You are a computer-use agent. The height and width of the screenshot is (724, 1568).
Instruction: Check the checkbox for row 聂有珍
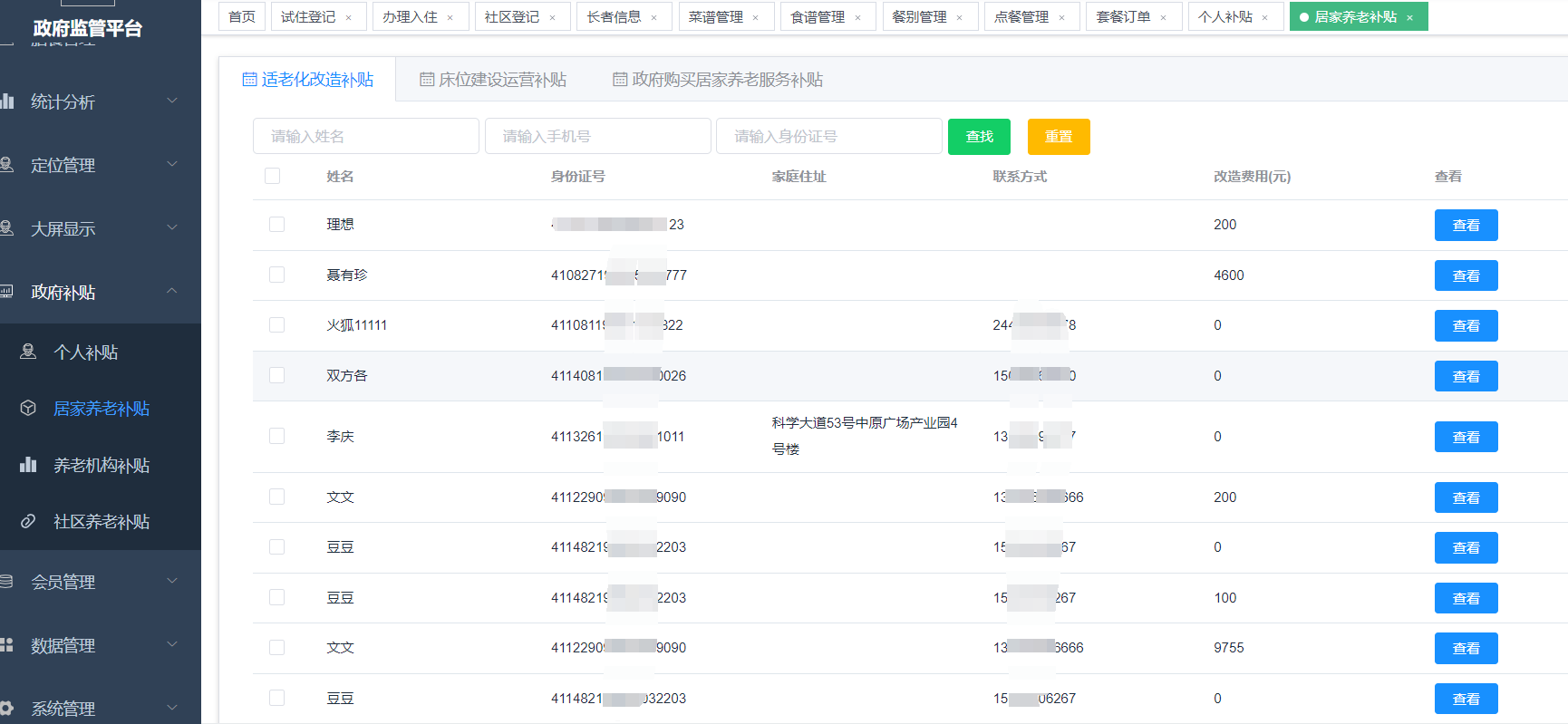(277, 275)
